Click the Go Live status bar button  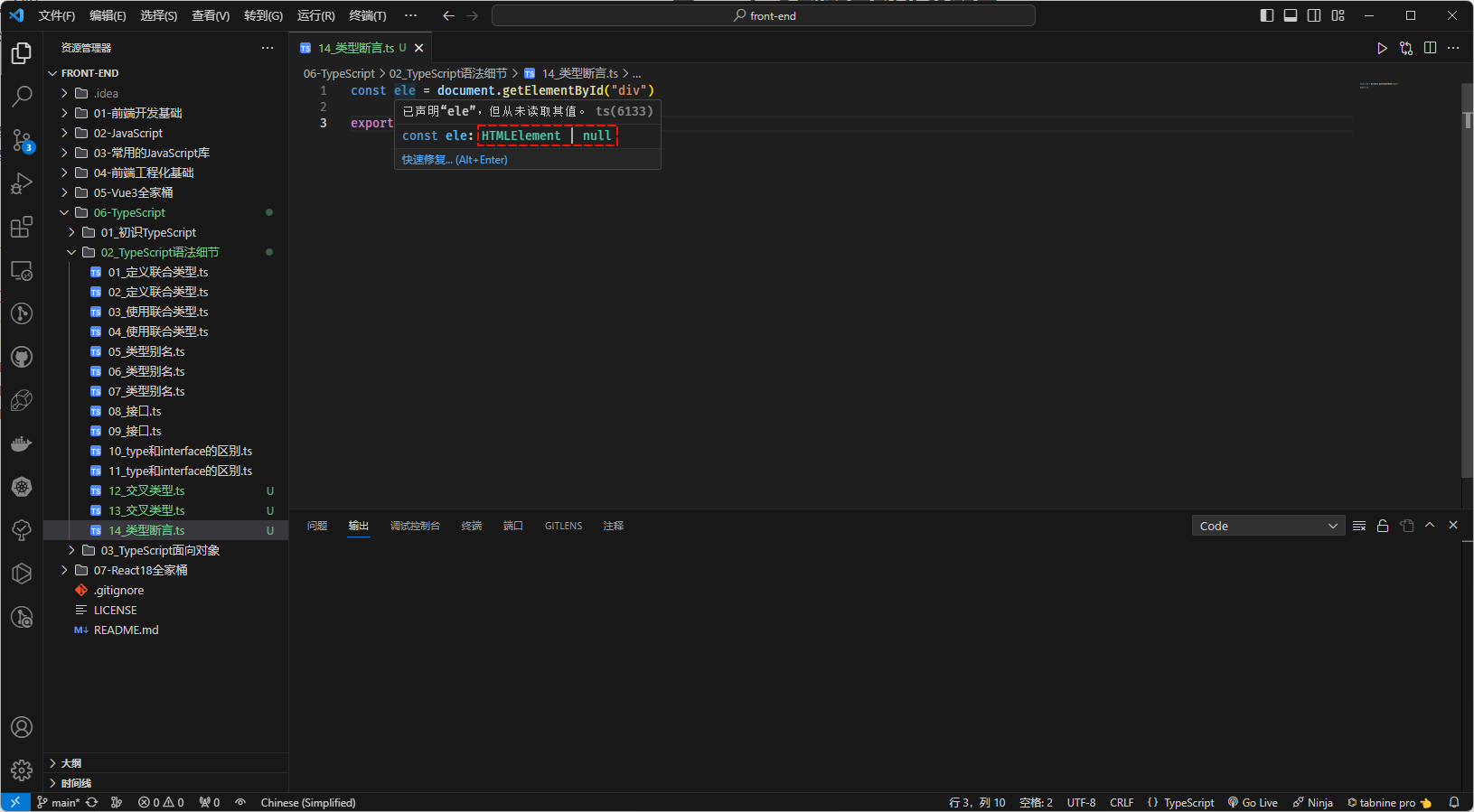pos(1253,802)
